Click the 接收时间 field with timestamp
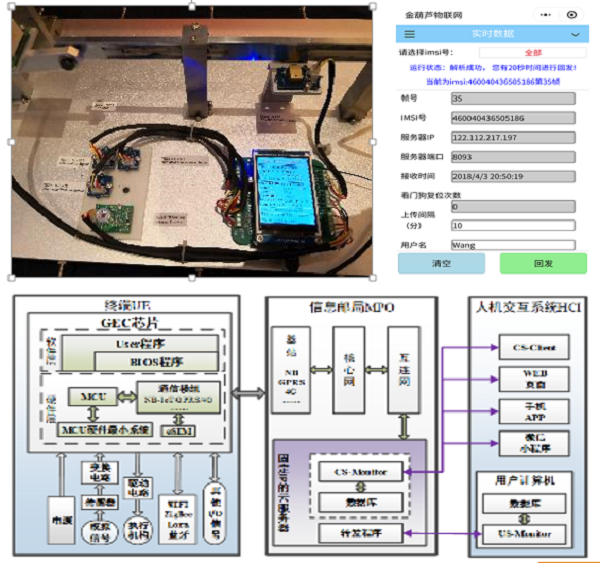The height and width of the screenshot is (563, 600). pos(512,176)
